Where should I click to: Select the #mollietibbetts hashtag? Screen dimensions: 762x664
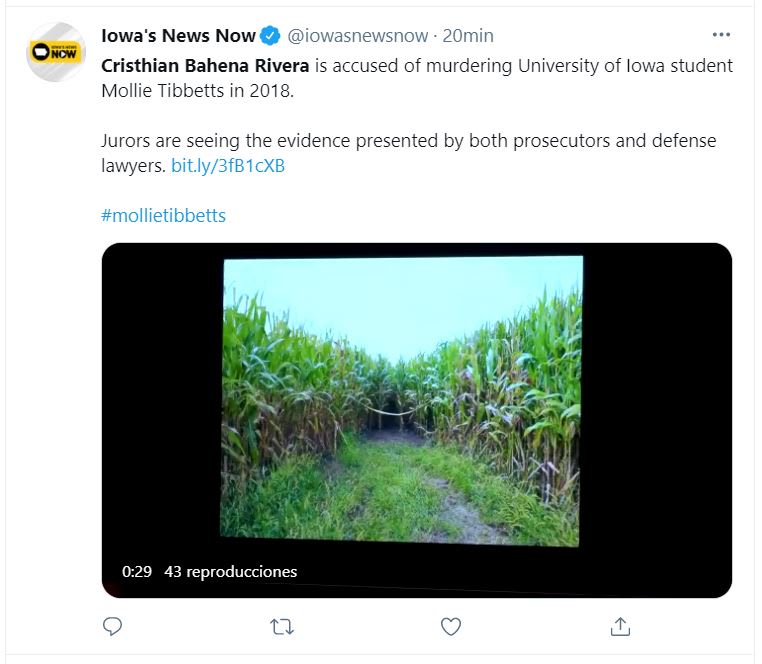164,216
